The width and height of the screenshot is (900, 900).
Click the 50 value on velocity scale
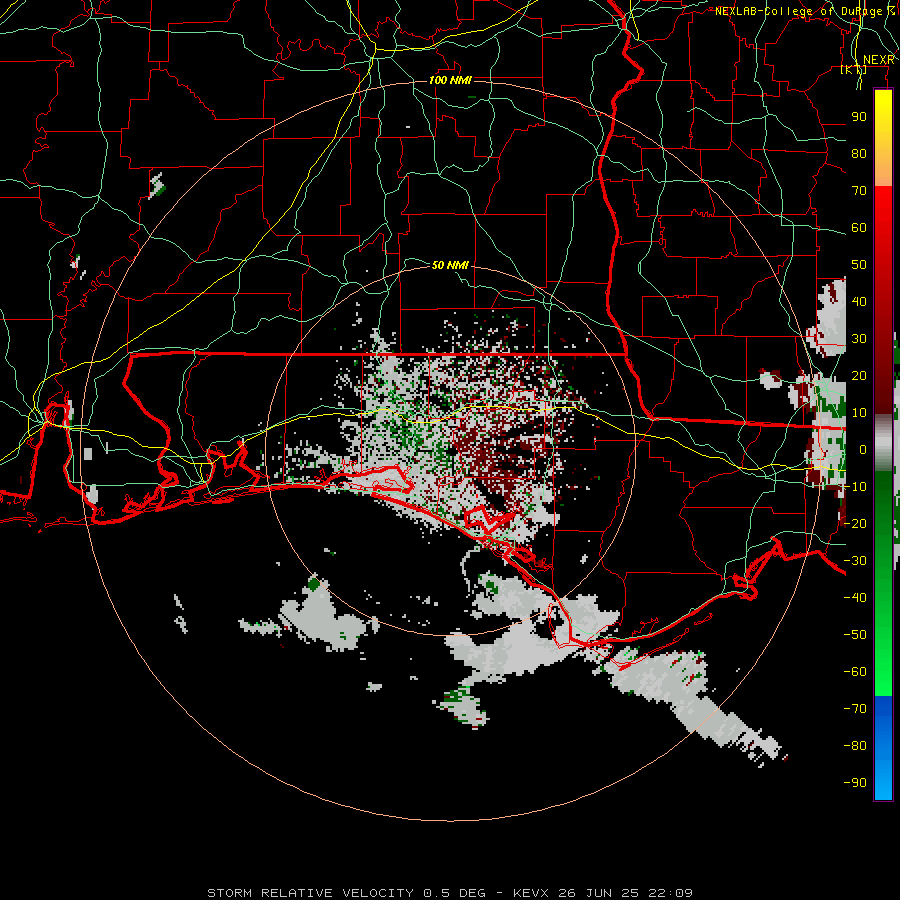tap(859, 265)
